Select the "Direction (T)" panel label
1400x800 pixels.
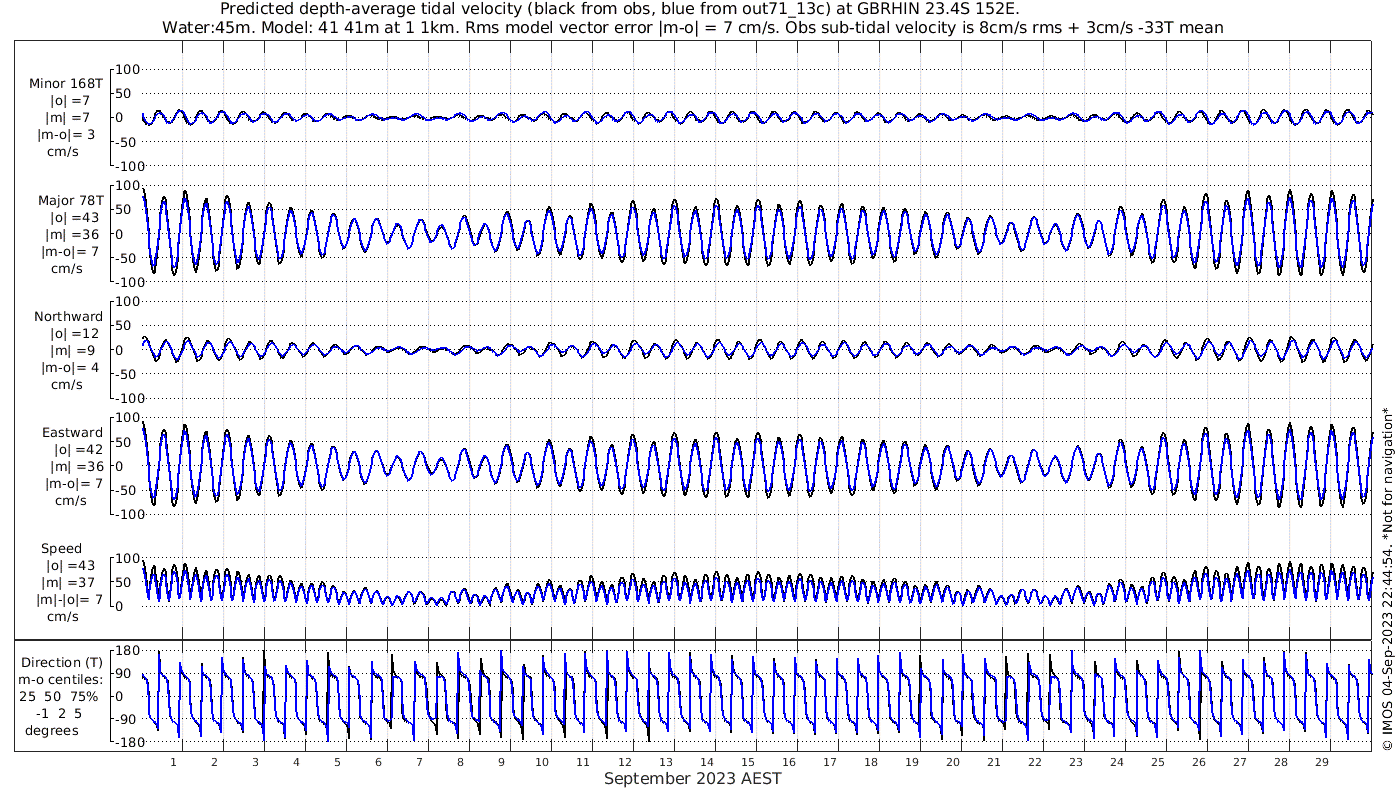[x=62, y=662]
